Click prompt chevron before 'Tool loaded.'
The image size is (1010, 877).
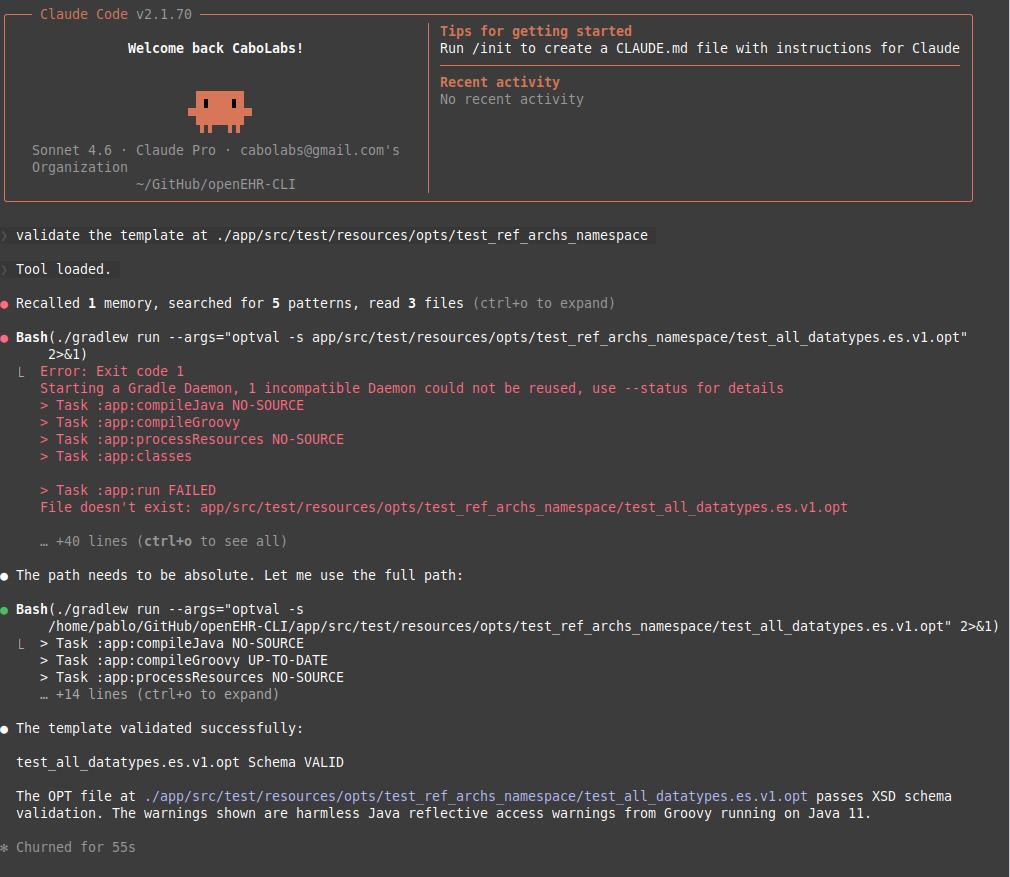5,270
